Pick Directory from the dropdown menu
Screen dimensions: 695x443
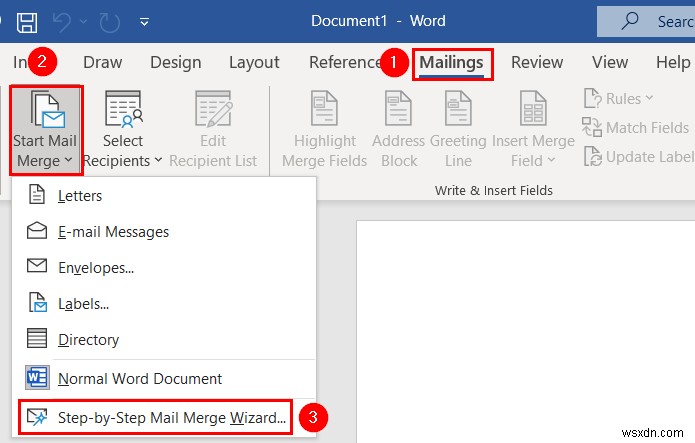pos(164,339)
